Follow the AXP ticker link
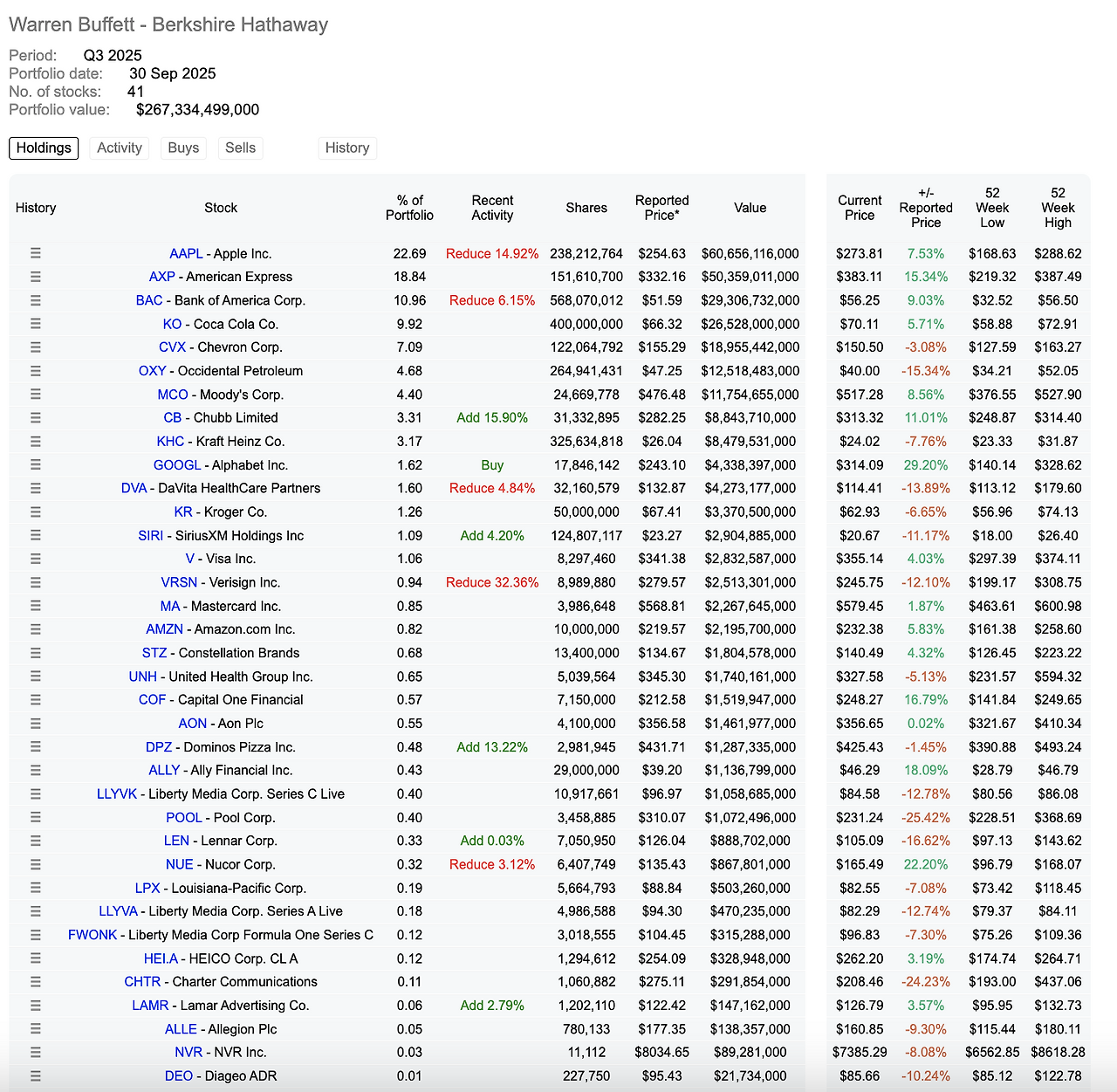 (x=162, y=277)
